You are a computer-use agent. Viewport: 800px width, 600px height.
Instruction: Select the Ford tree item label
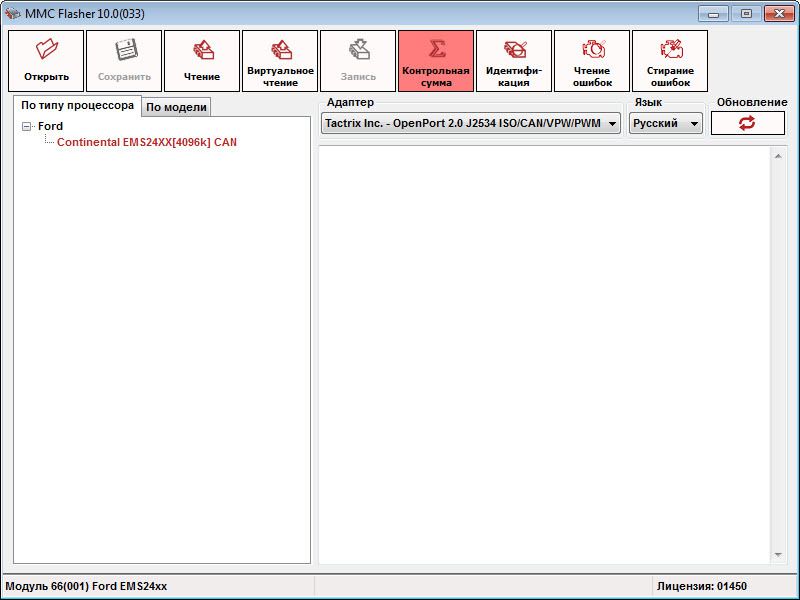click(x=50, y=127)
